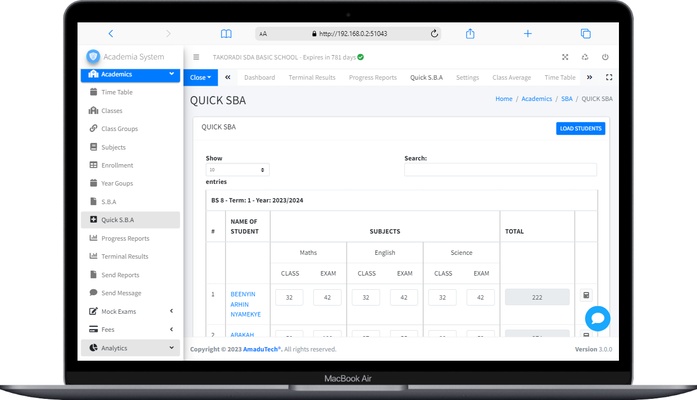Open the blue chat bubble widget
Image resolution: width=697 pixels, height=400 pixels.
coord(597,319)
